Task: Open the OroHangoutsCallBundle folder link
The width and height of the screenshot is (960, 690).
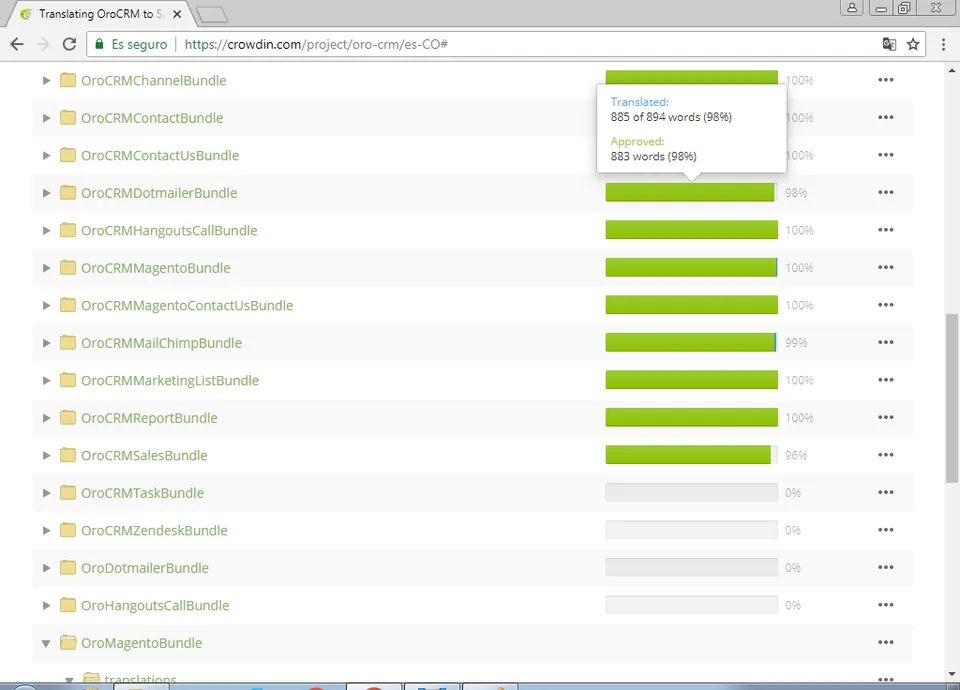Action: (155, 606)
